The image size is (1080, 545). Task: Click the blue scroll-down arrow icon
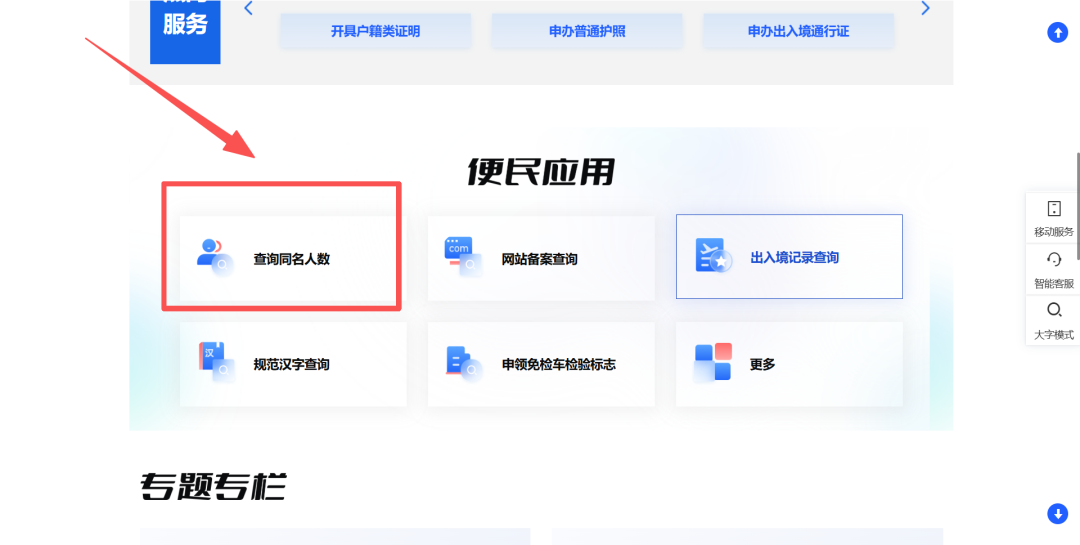click(x=1057, y=513)
